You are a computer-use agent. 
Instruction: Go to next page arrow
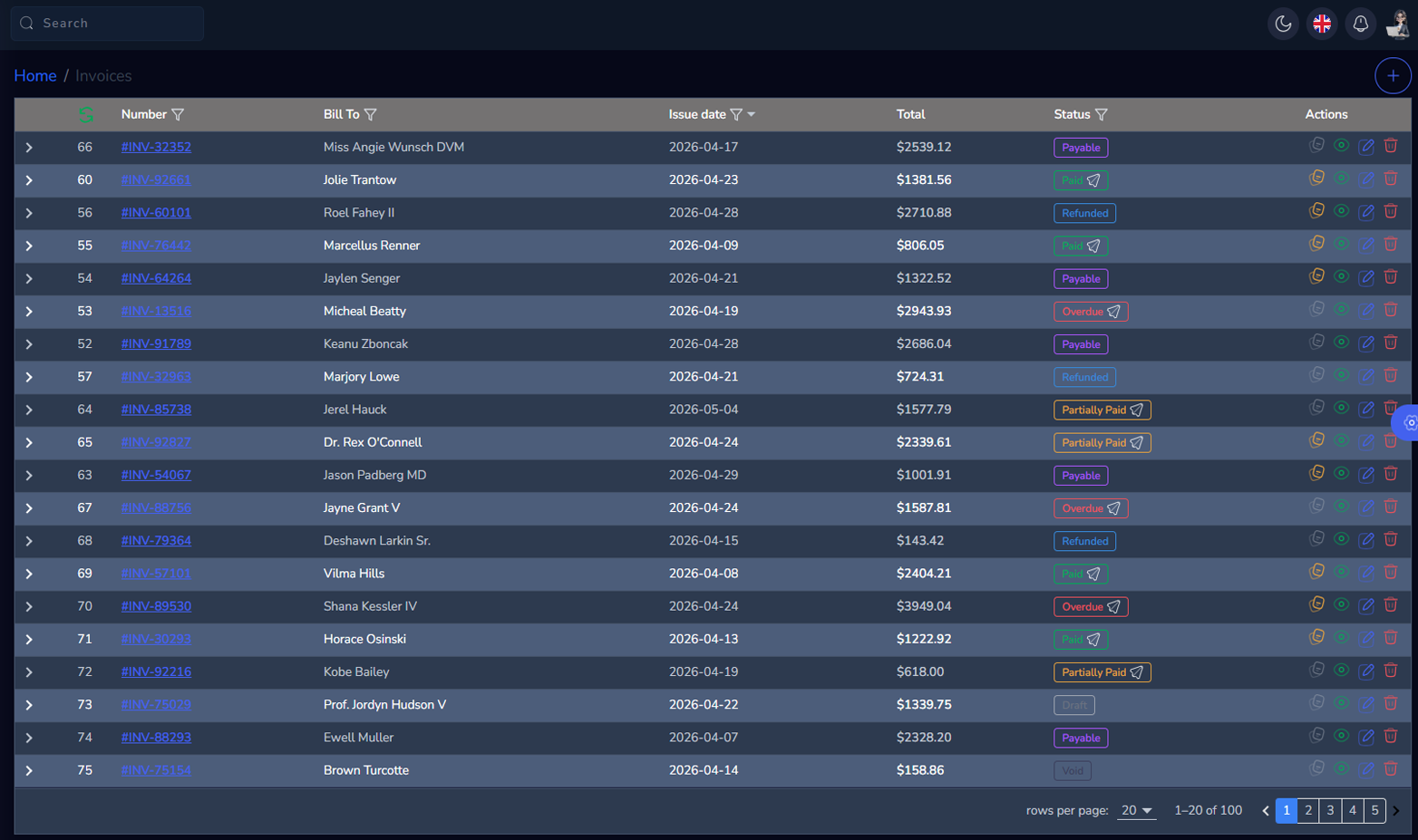(x=1396, y=810)
